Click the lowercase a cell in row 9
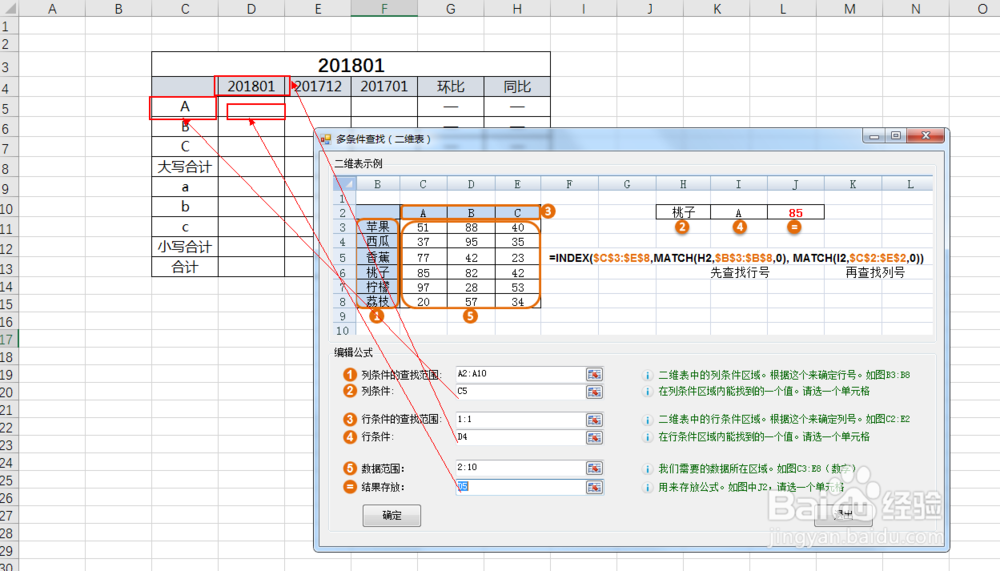 (x=185, y=187)
